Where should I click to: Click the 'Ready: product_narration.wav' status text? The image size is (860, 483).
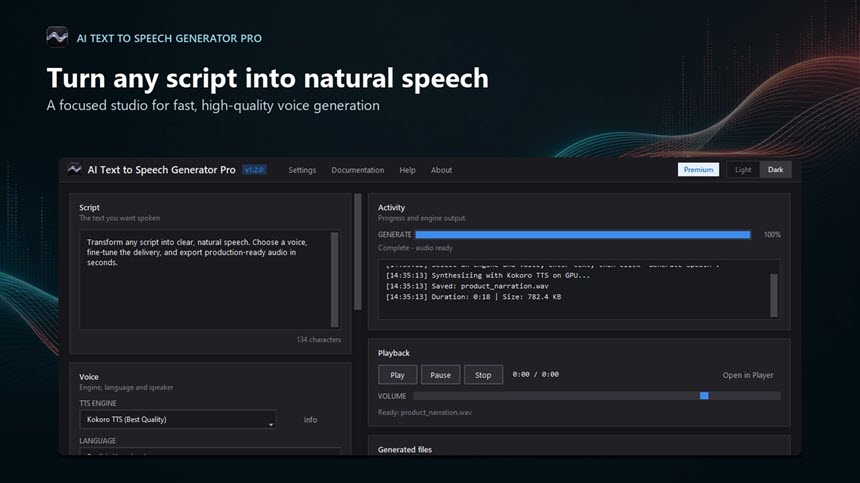425,412
